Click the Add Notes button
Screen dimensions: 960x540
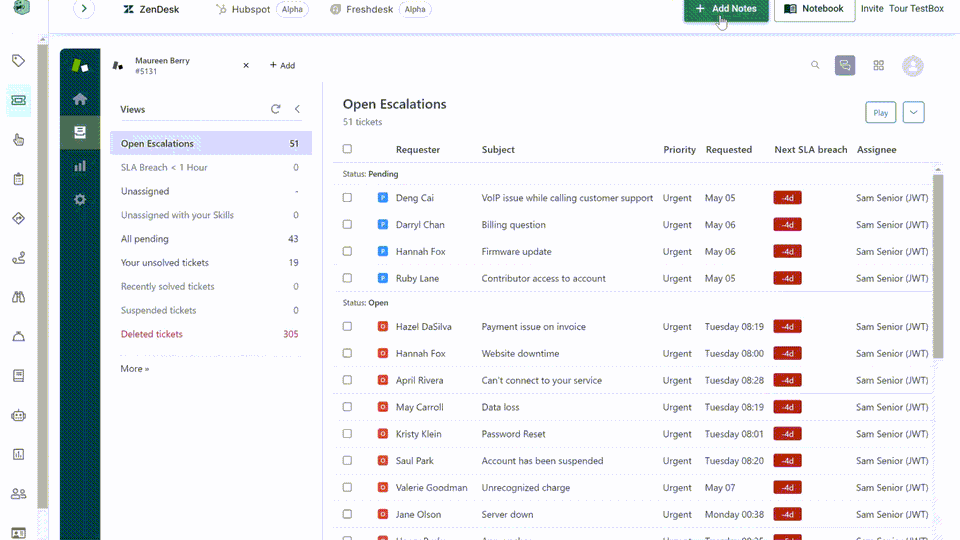tap(726, 9)
